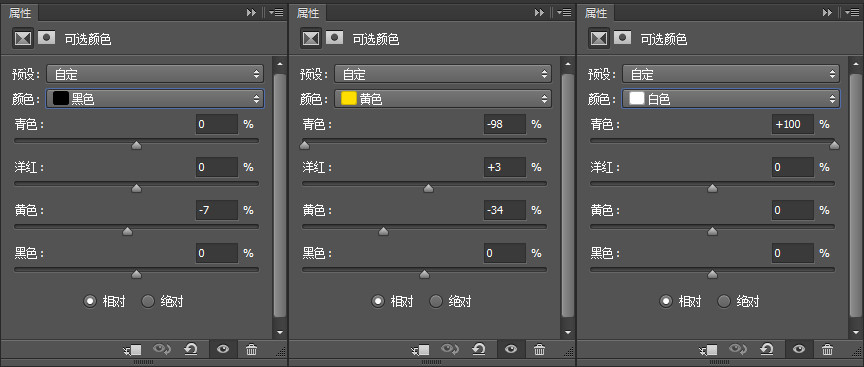Click 青色 slider handle in Yellow (黄色) panel

pos(304,145)
